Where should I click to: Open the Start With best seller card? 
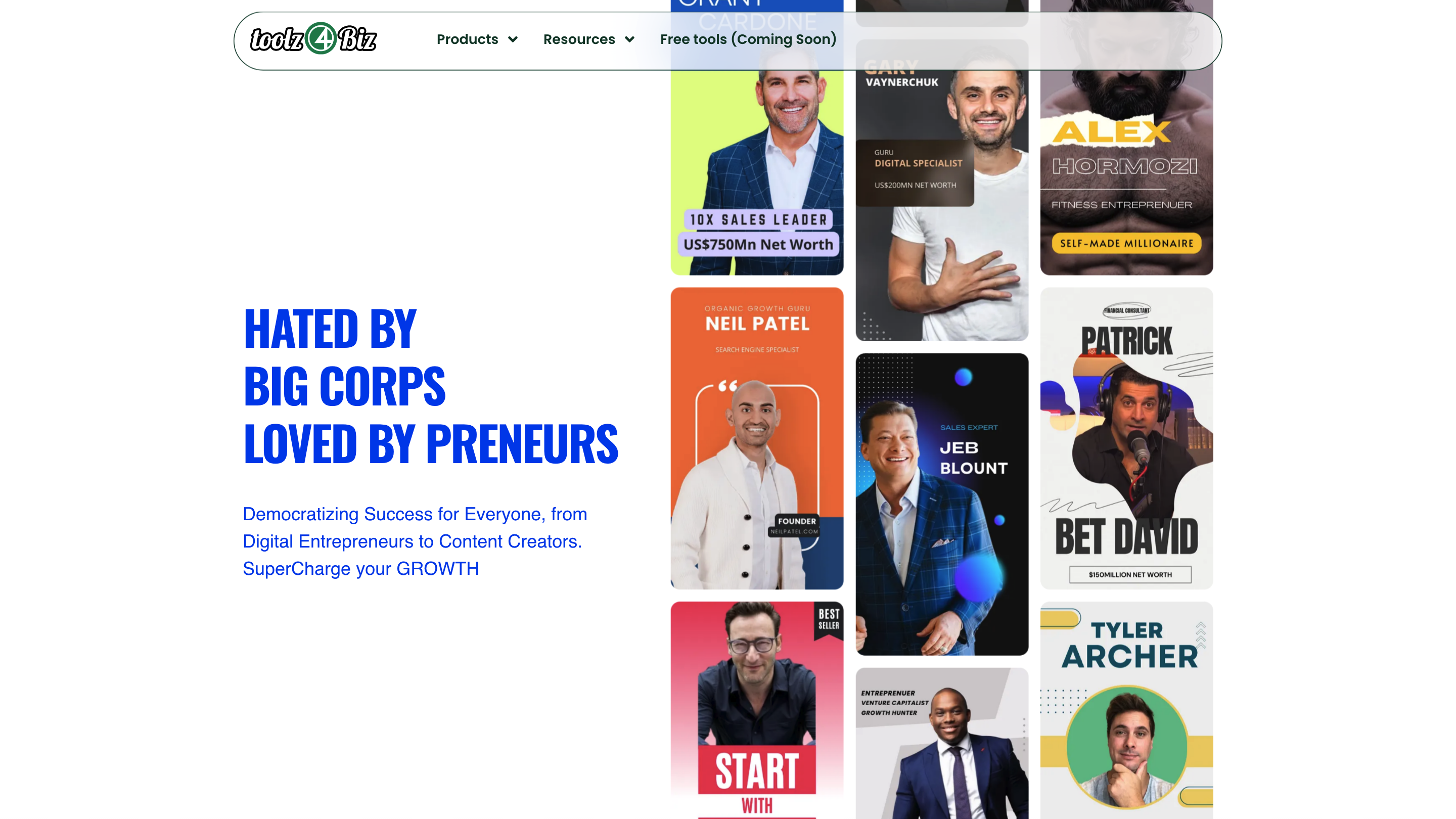757,710
